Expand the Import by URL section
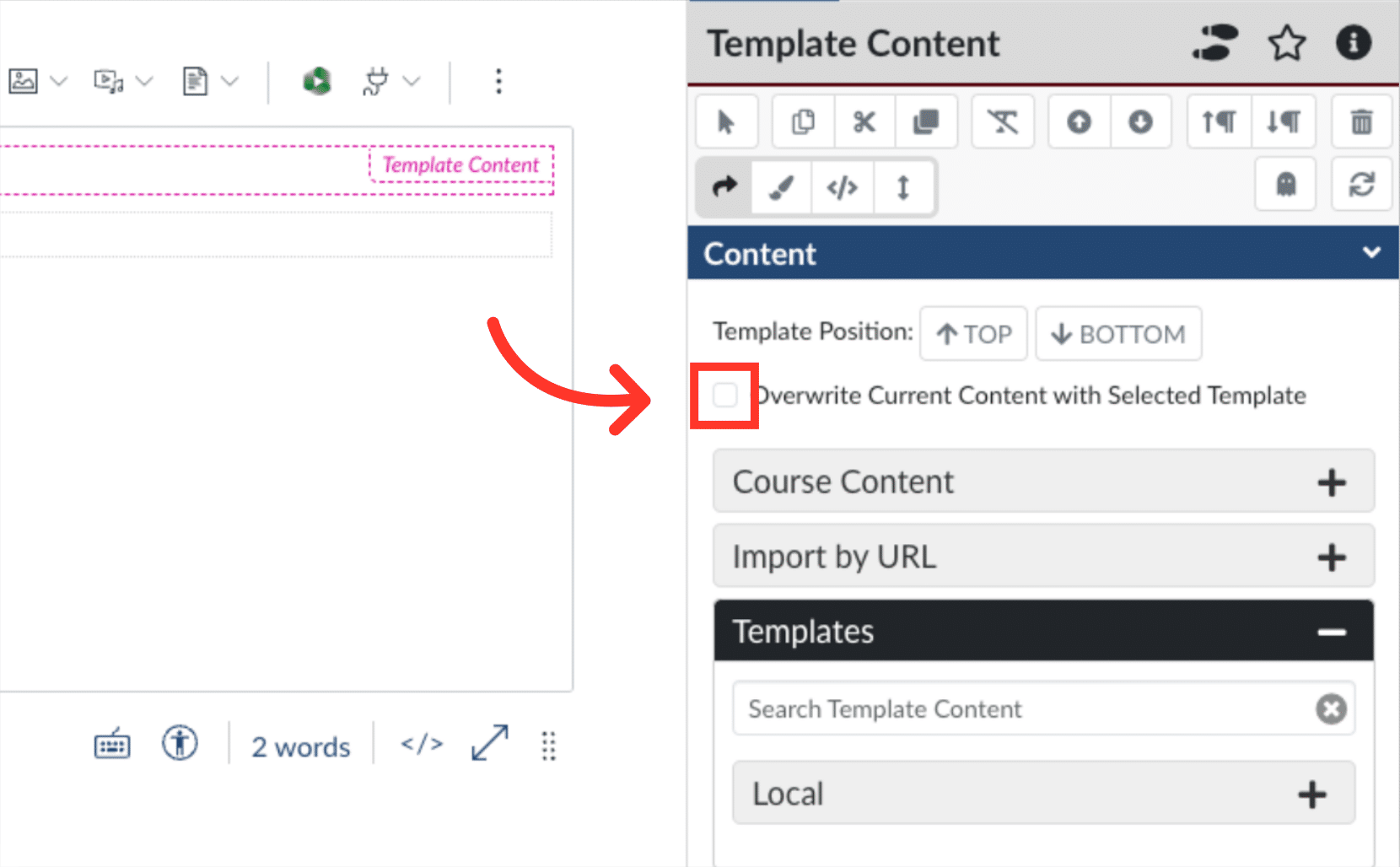This screenshot has width=1400, height=867. pyautogui.click(x=1332, y=557)
